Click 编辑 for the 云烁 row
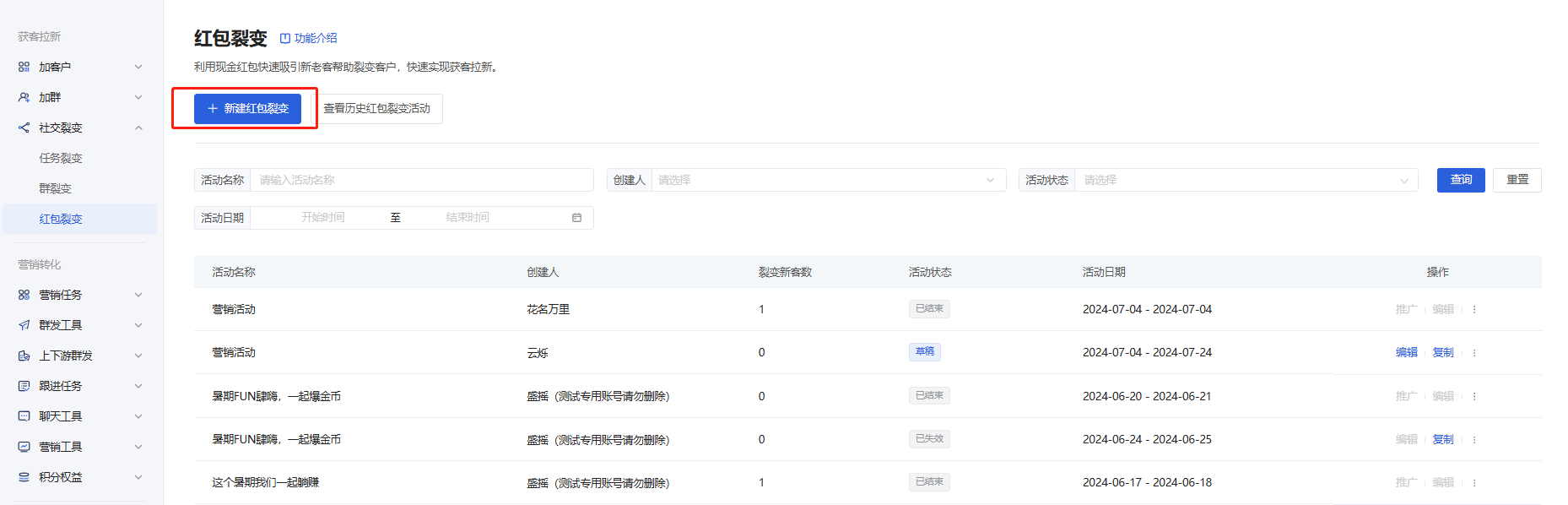1568x505 pixels. tap(1407, 353)
